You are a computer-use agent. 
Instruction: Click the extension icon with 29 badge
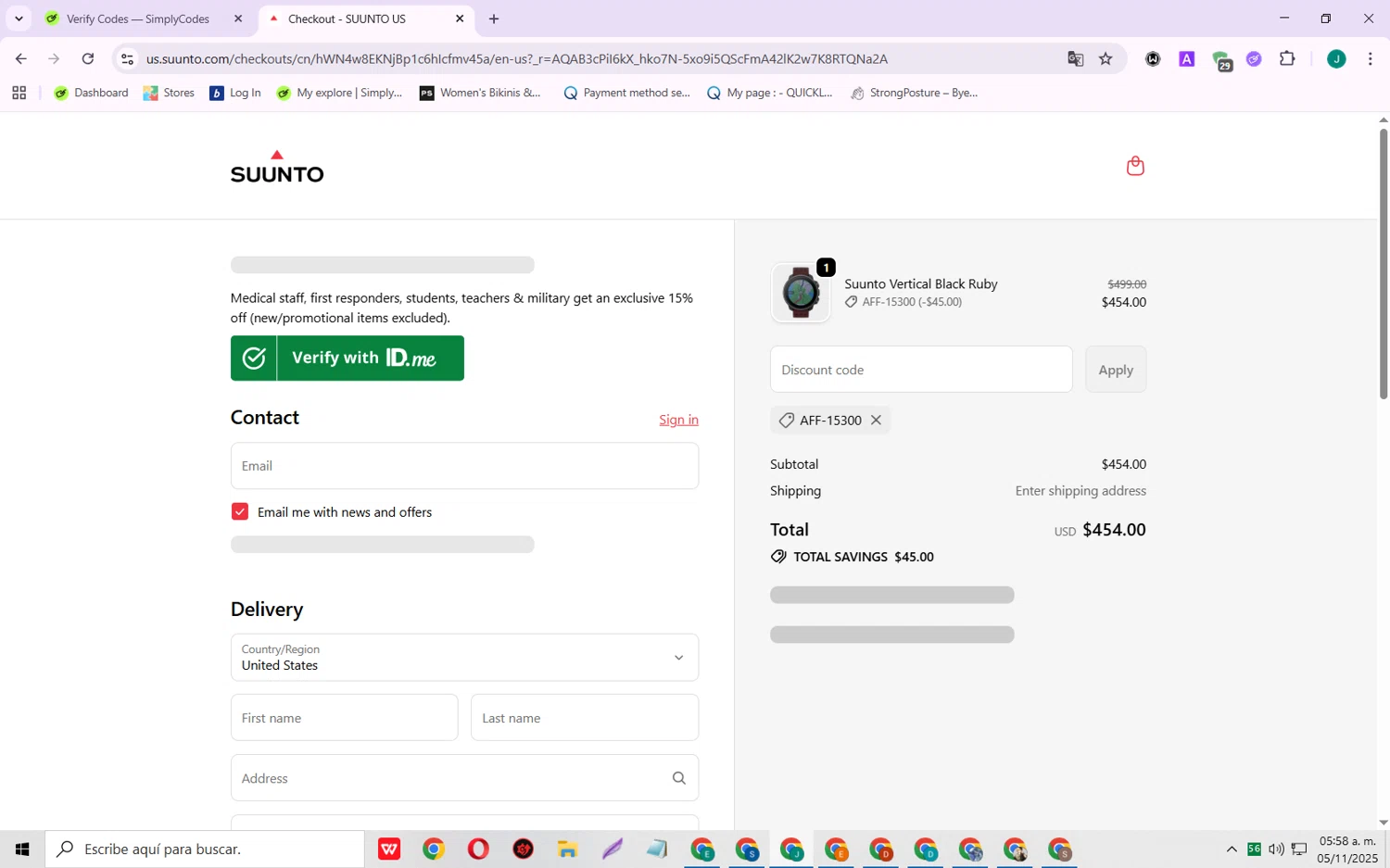1222,60
